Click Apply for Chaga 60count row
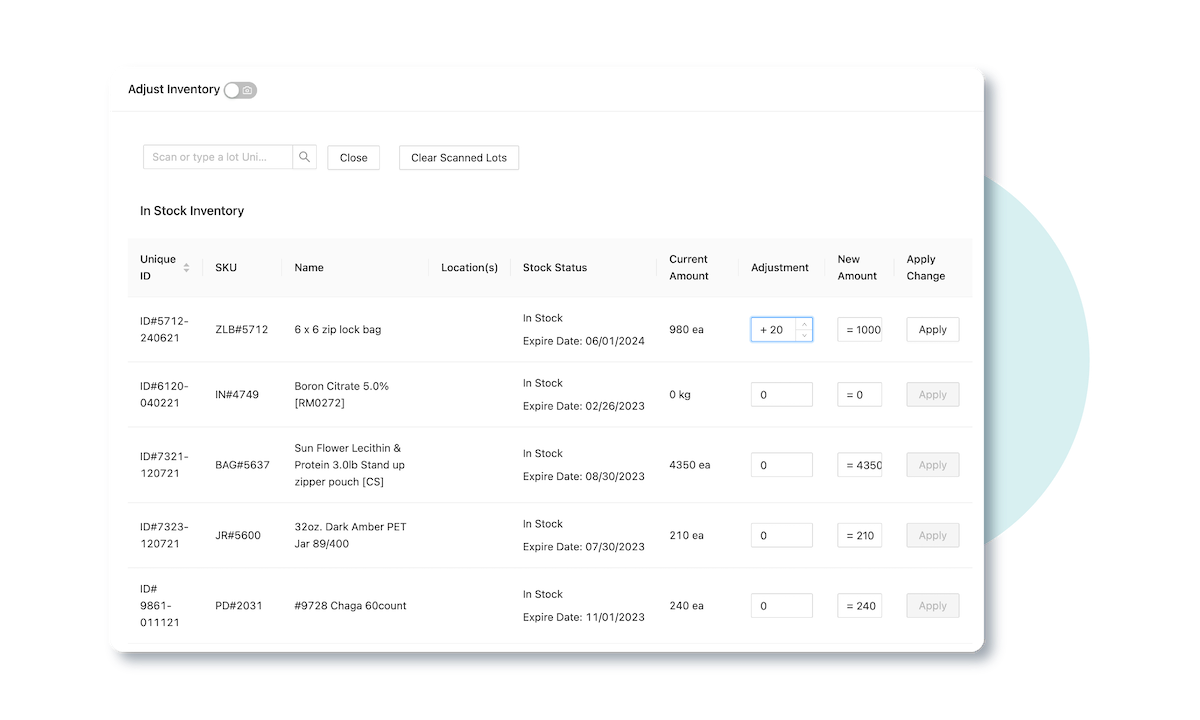This screenshot has height=720, width=1200. point(933,606)
